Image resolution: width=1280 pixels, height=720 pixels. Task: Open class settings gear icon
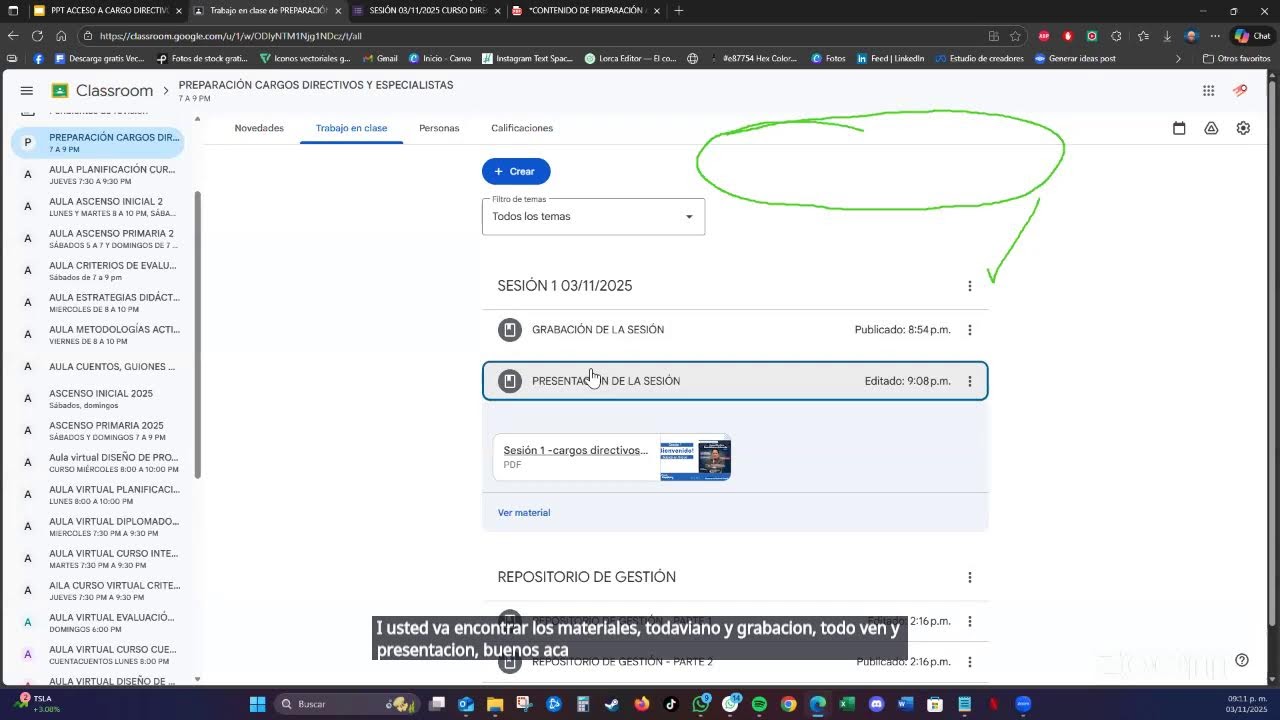coord(1243,128)
